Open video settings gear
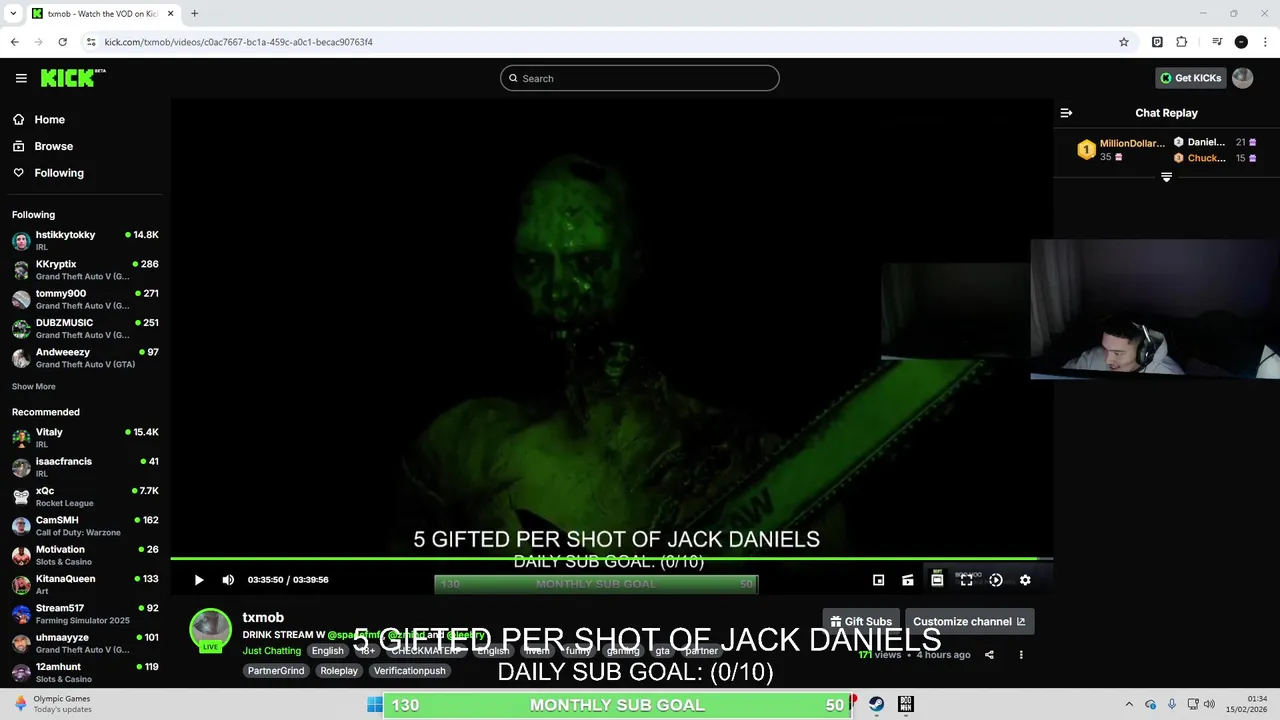The image size is (1280, 720). [x=1025, y=580]
